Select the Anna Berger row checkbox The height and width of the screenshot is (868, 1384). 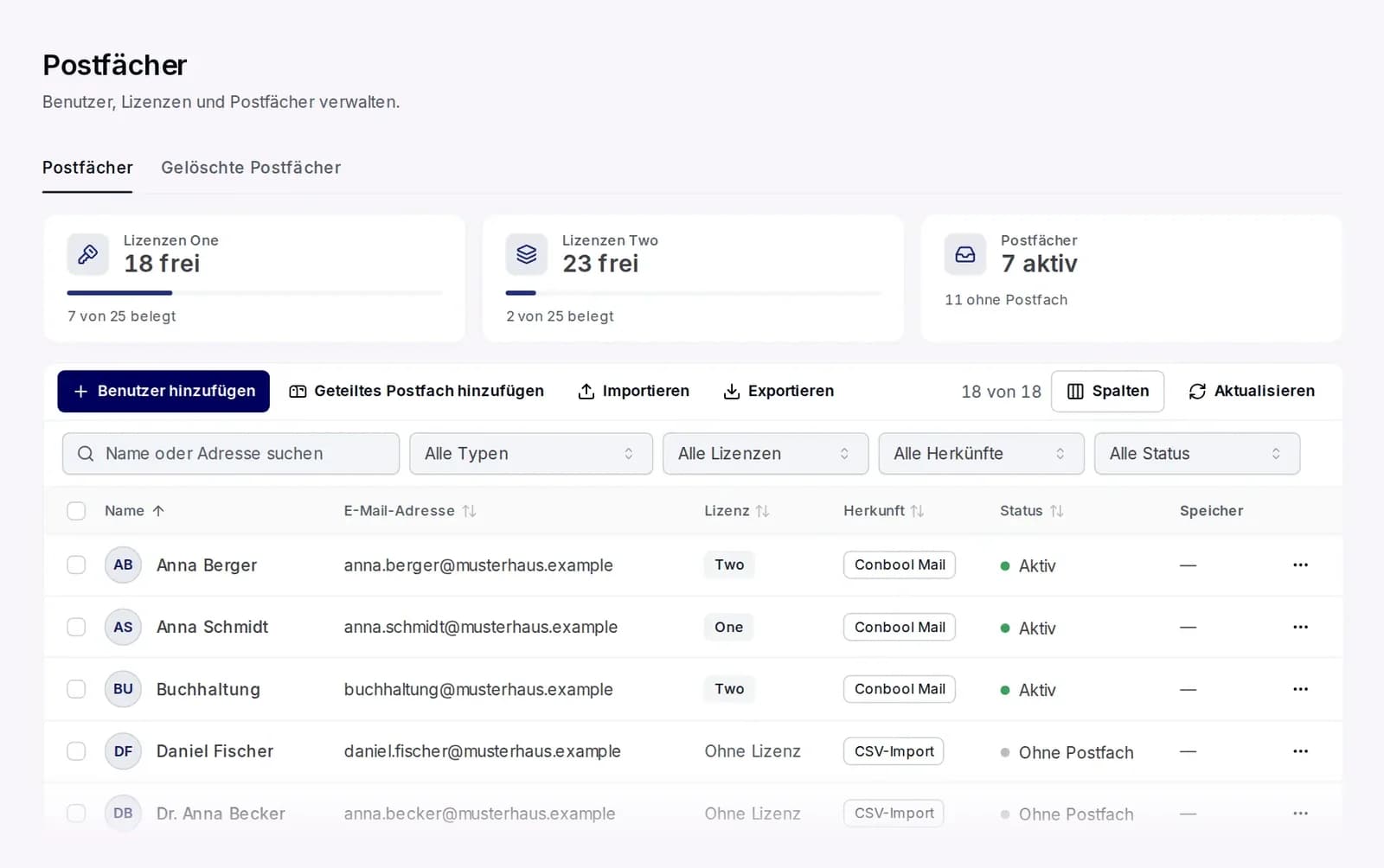point(76,565)
